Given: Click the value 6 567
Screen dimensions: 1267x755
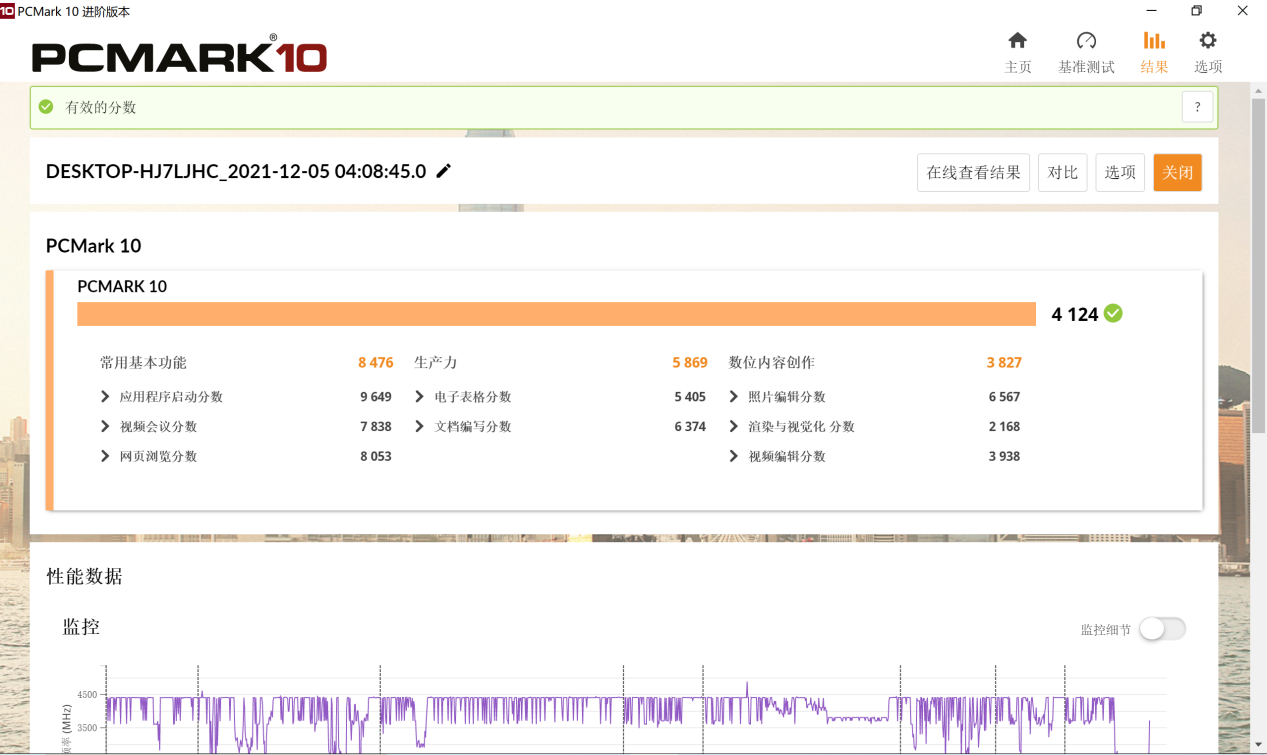Looking at the screenshot, I should pos(1004,397).
